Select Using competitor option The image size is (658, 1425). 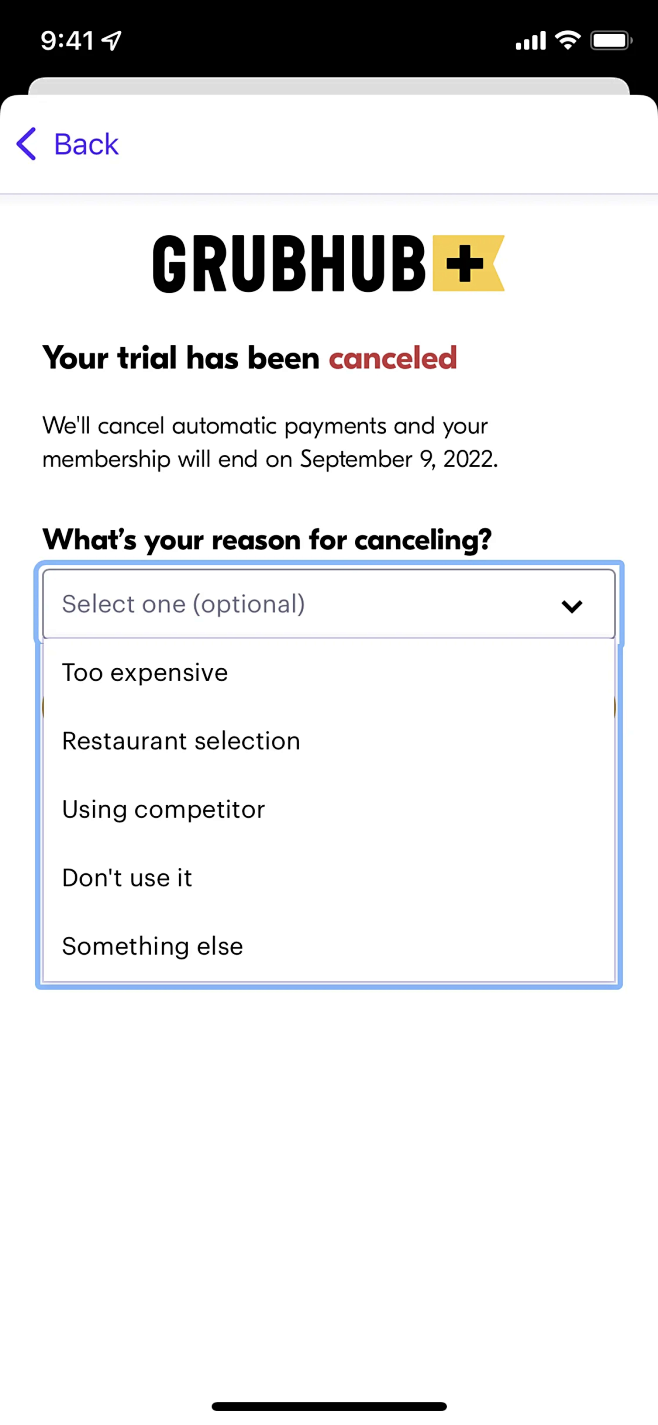[163, 809]
